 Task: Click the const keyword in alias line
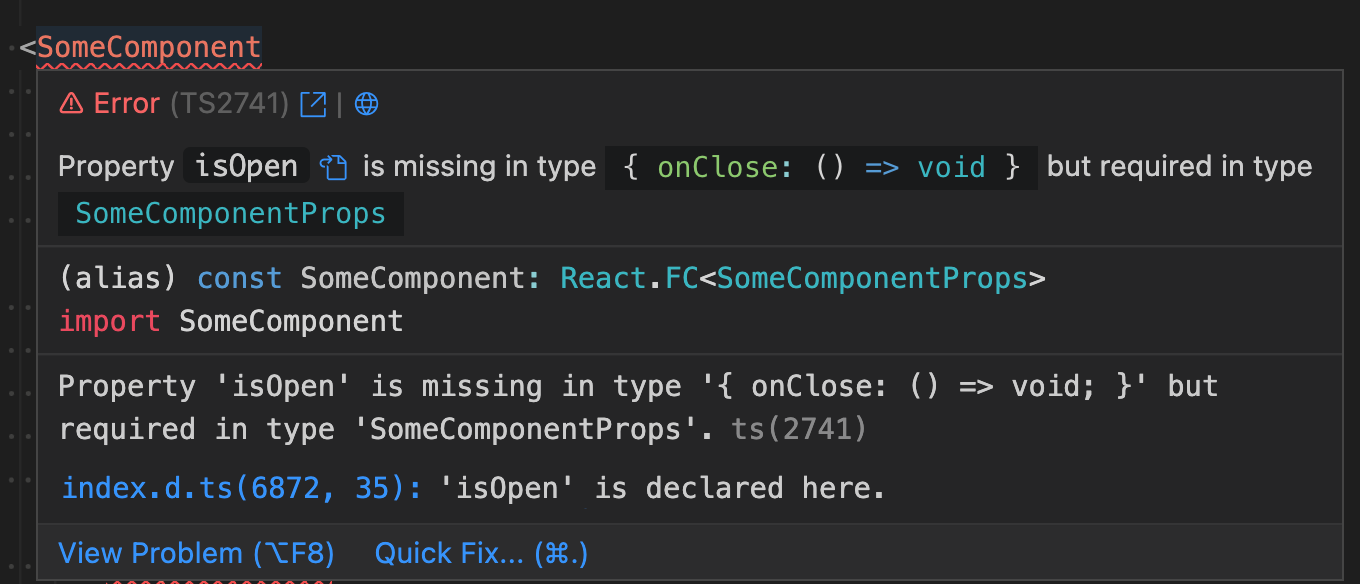(x=239, y=278)
